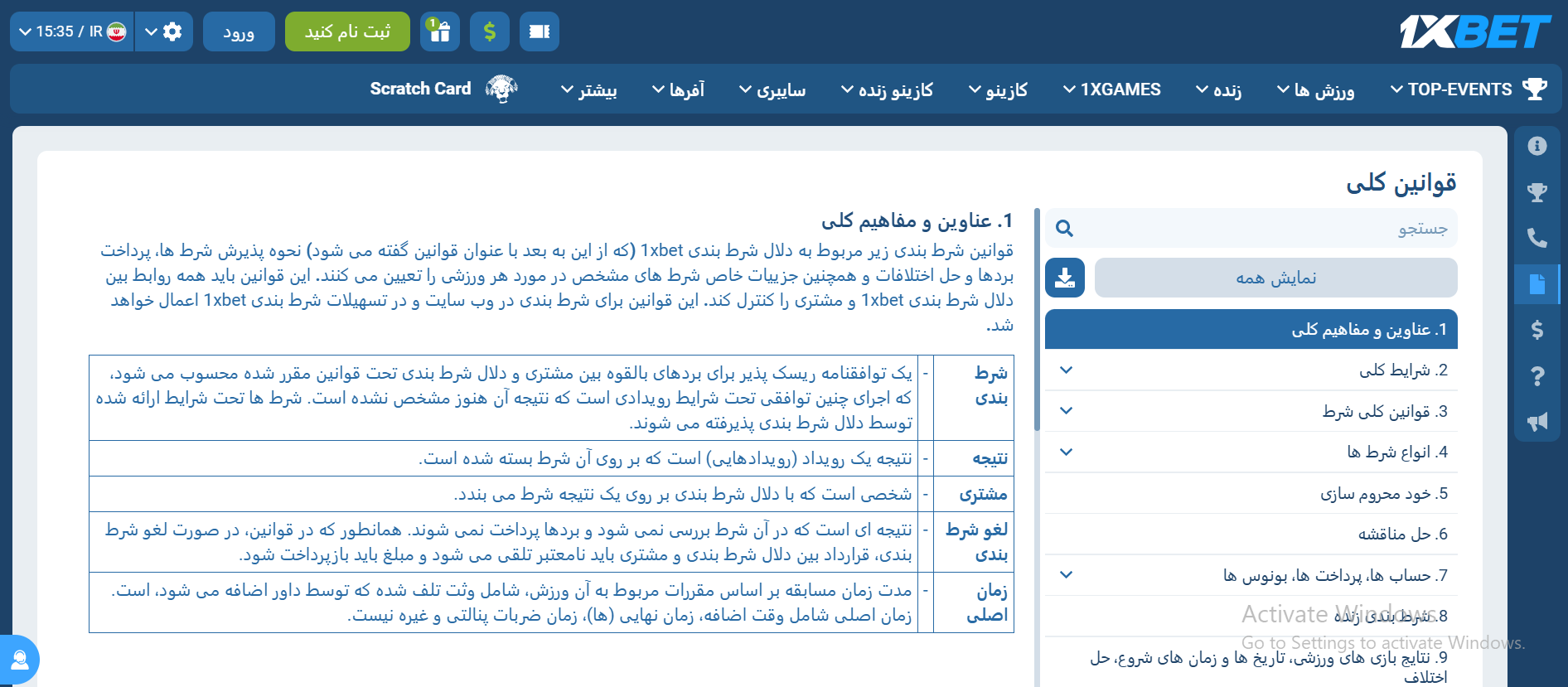This screenshot has width=1568, height=687.
Task: Open the info icon in right sidebar
Action: point(1537,146)
